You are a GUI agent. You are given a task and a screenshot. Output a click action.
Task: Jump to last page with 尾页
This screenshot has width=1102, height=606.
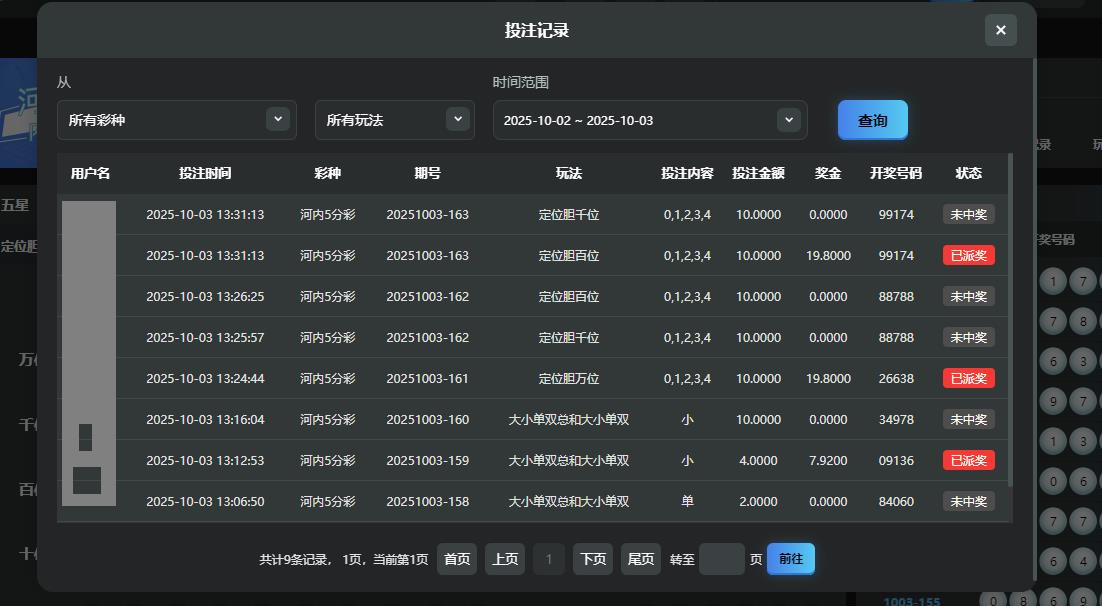640,559
